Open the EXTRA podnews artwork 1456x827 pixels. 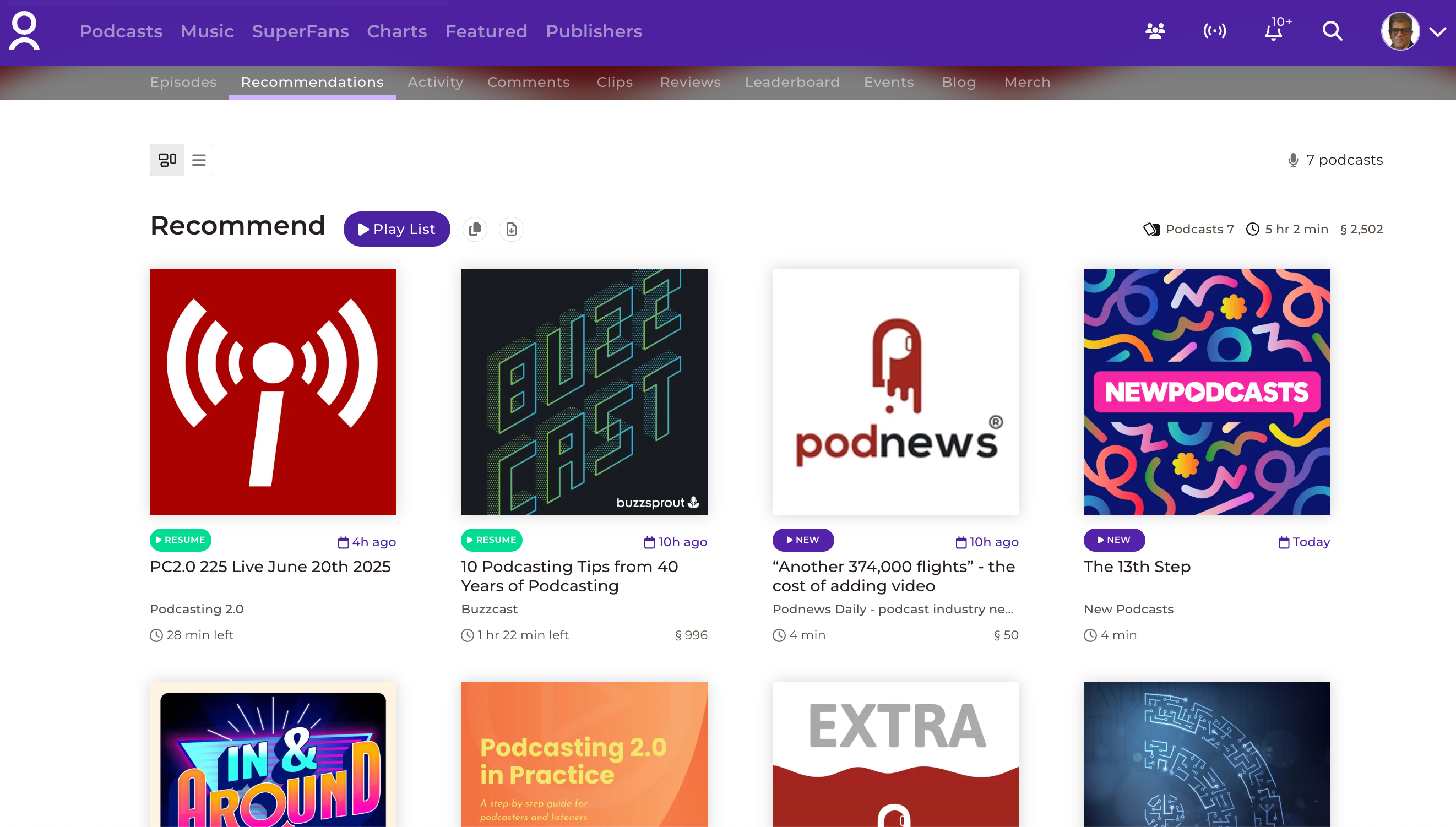895,754
